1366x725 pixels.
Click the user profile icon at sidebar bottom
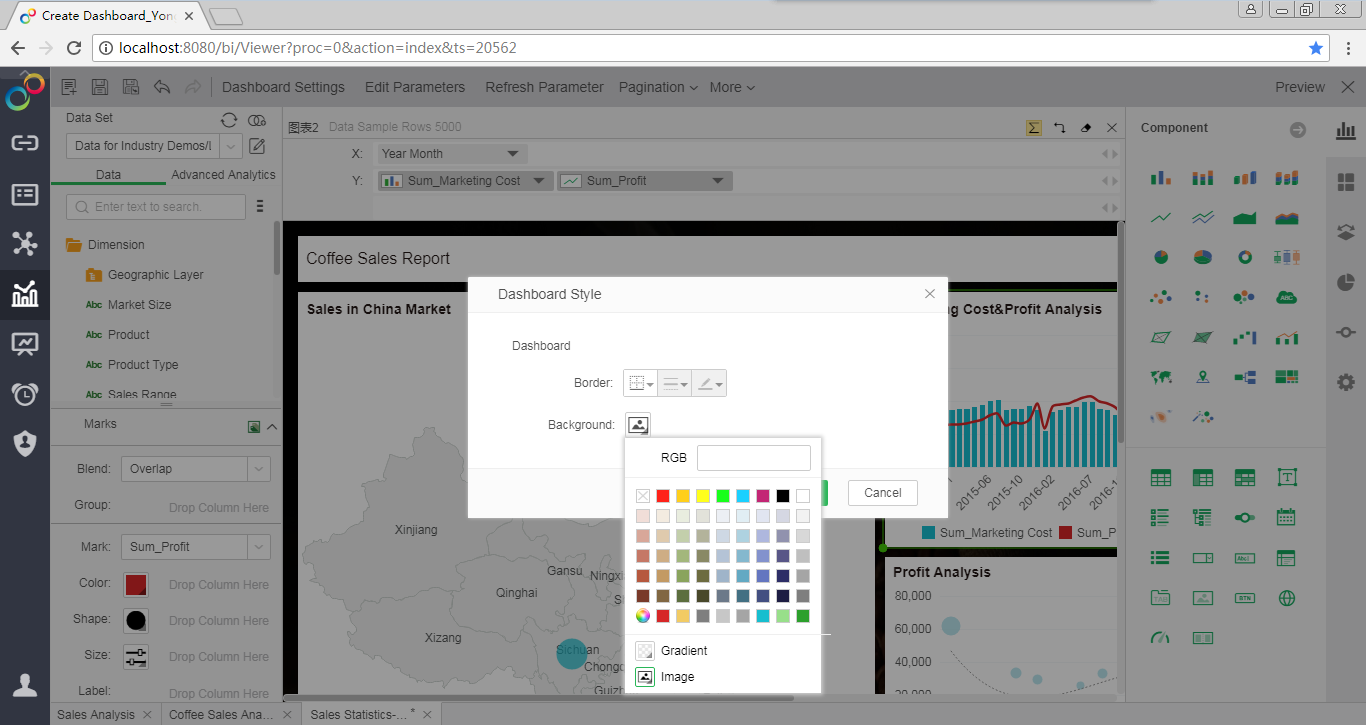[x=25, y=684]
